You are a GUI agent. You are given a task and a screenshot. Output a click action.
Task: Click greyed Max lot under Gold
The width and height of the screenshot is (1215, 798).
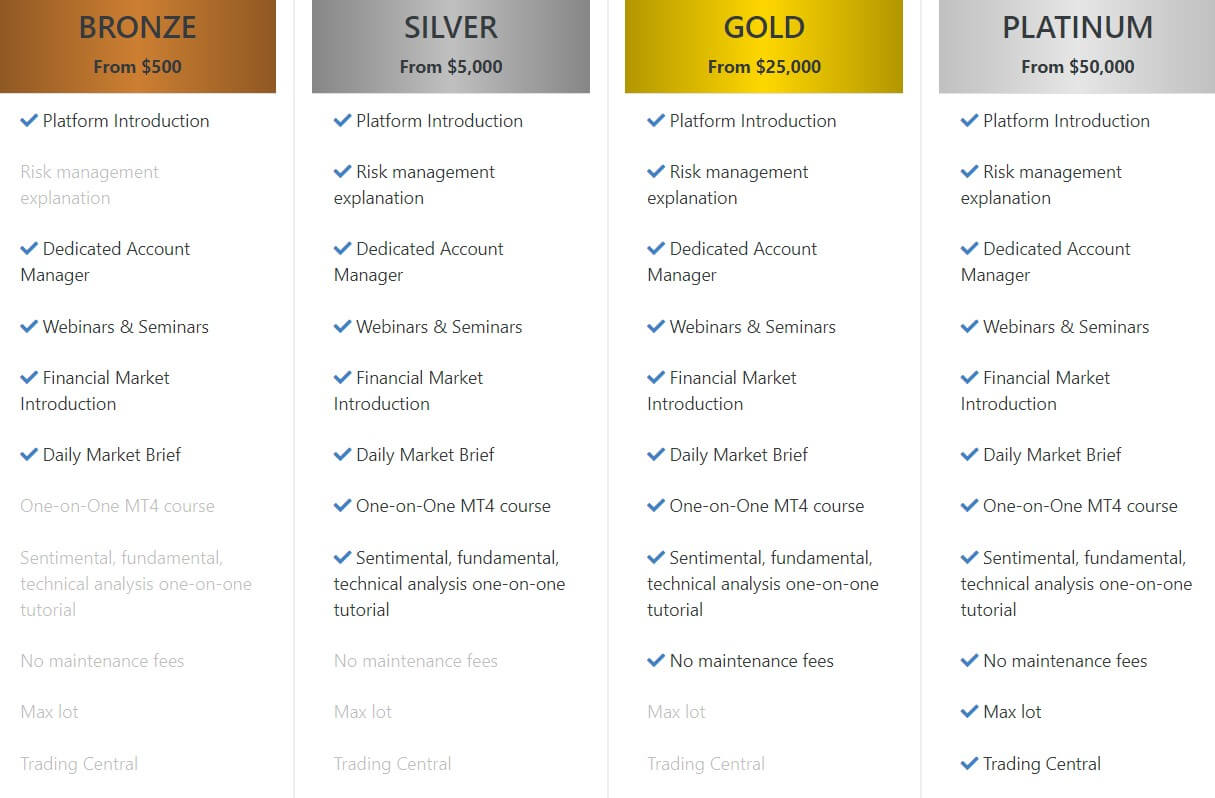pyautogui.click(x=676, y=712)
